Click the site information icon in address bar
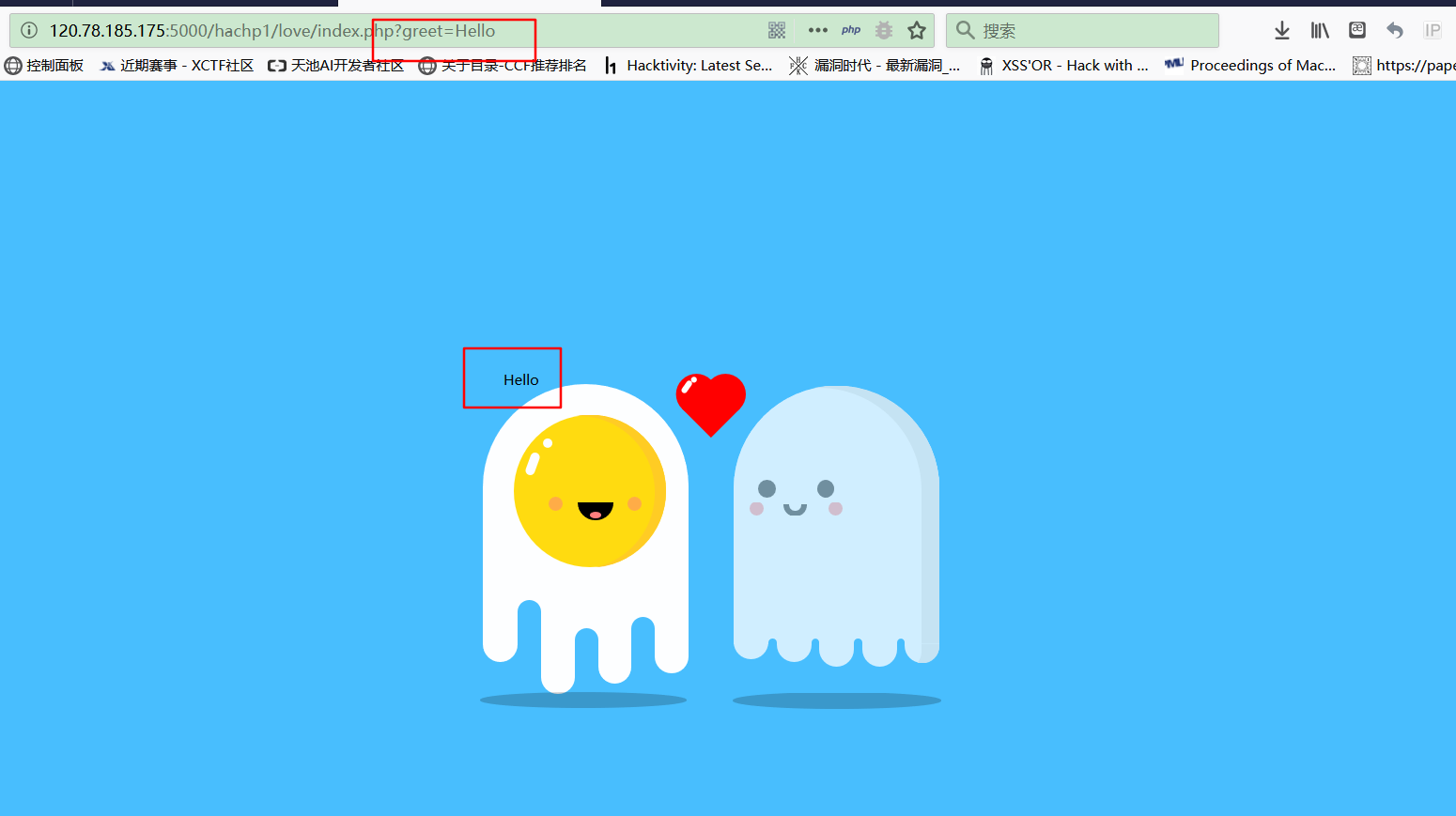The image size is (1456, 816). [x=29, y=31]
